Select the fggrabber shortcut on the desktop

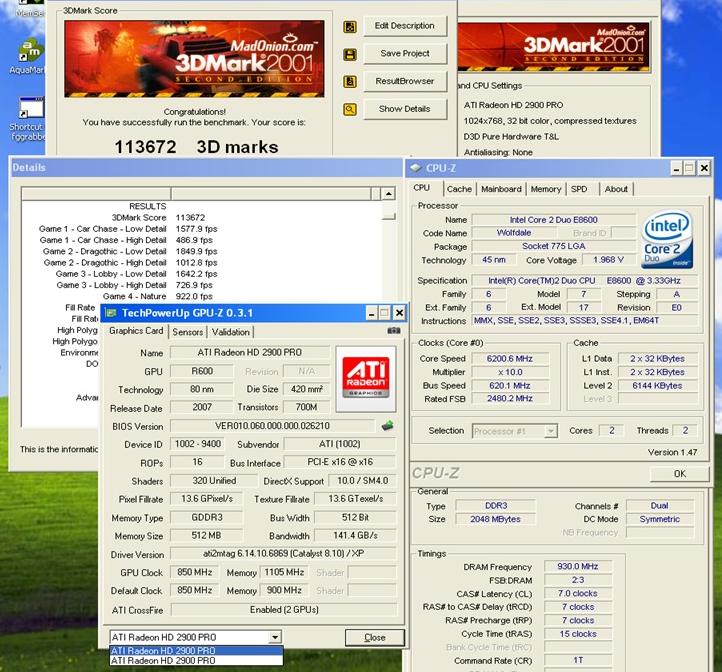[29, 120]
